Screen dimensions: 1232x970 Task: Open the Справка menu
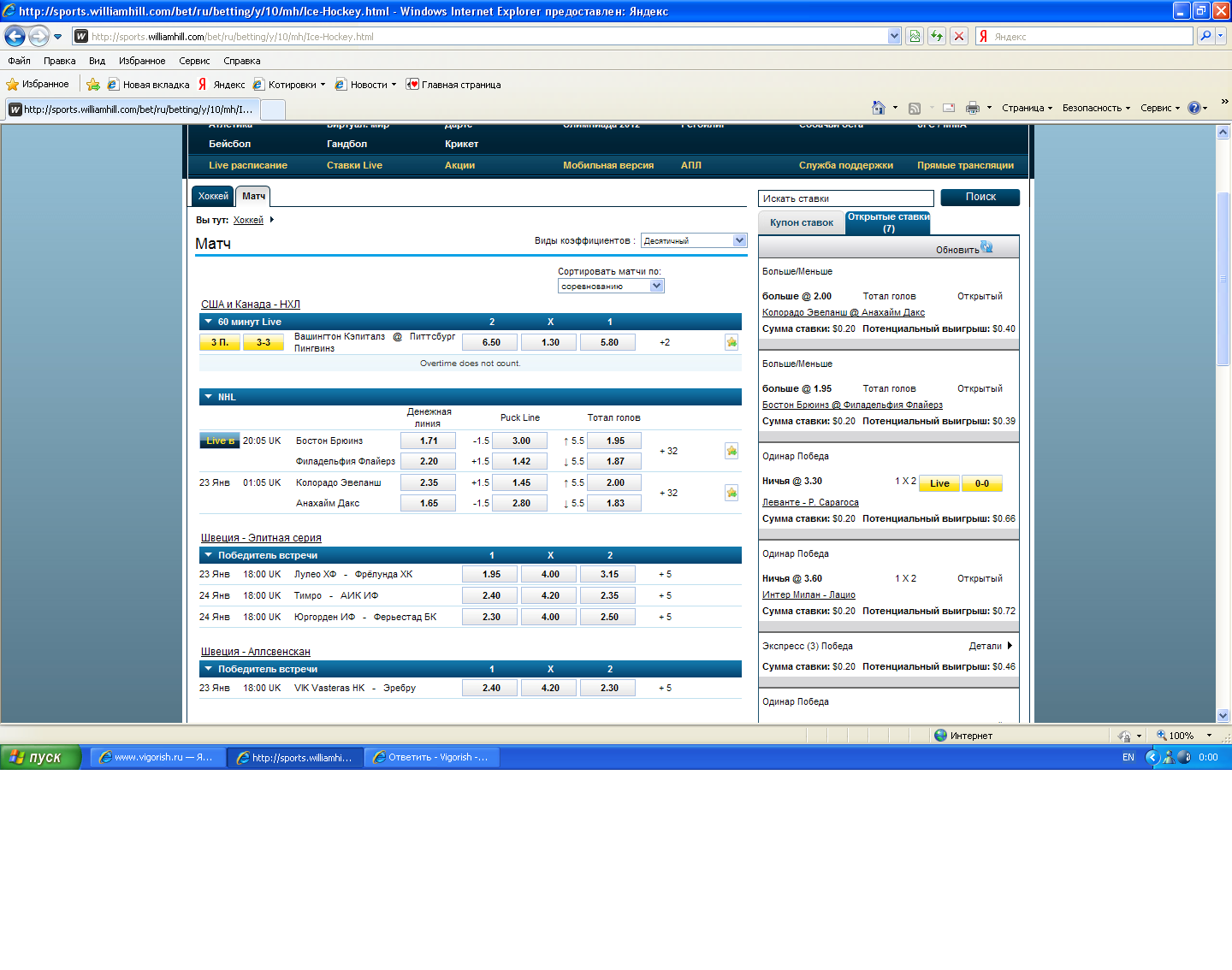pos(241,61)
